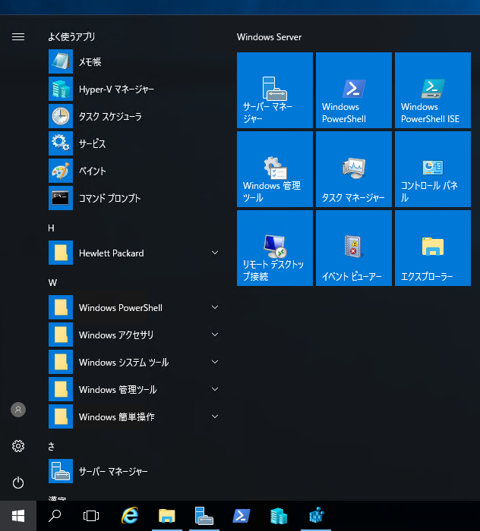
Task: Open コントロール パネル tile
Action: click(433, 169)
